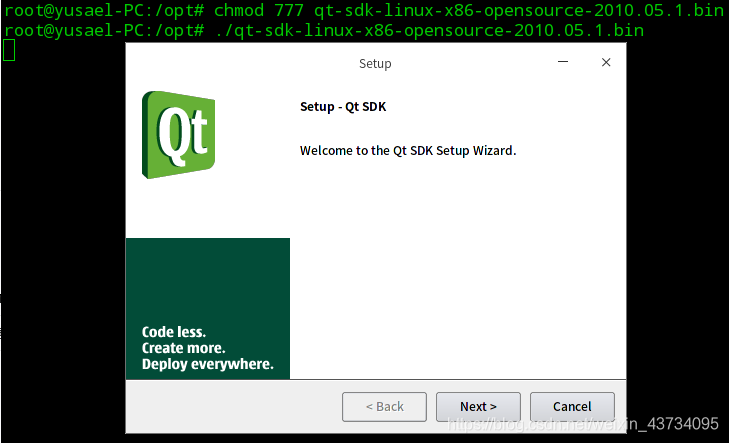Click the 'Code less.' slogan line
Screen dimensions: 729x443
[x=173, y=332]
